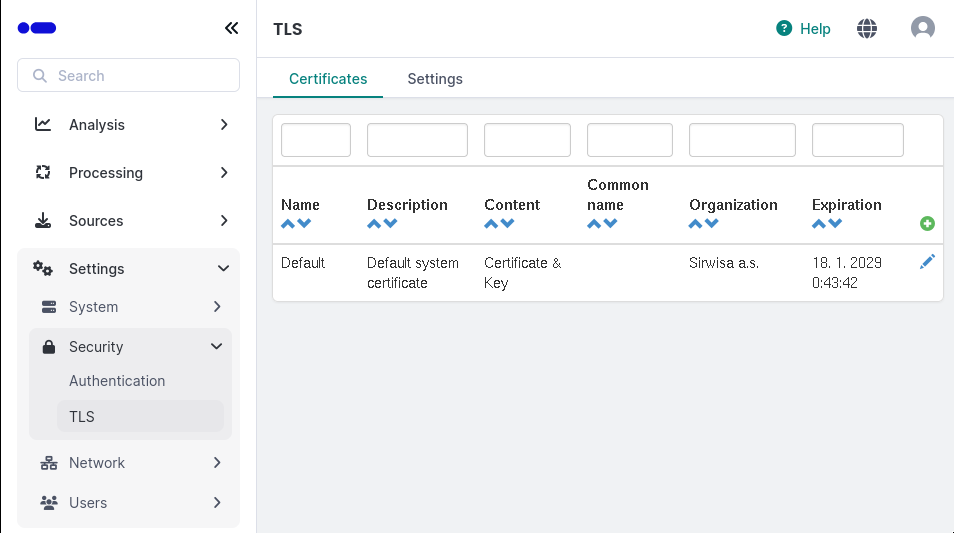Click the green add certificate icon
The image size is (954, 533).
coord(927,224)
